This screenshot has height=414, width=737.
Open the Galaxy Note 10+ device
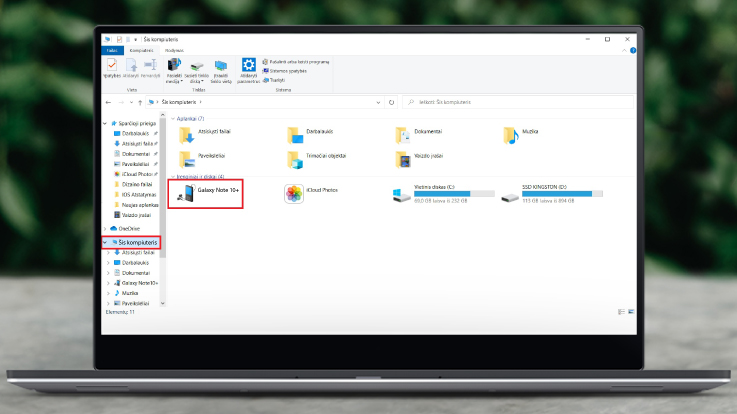point(206,192)
